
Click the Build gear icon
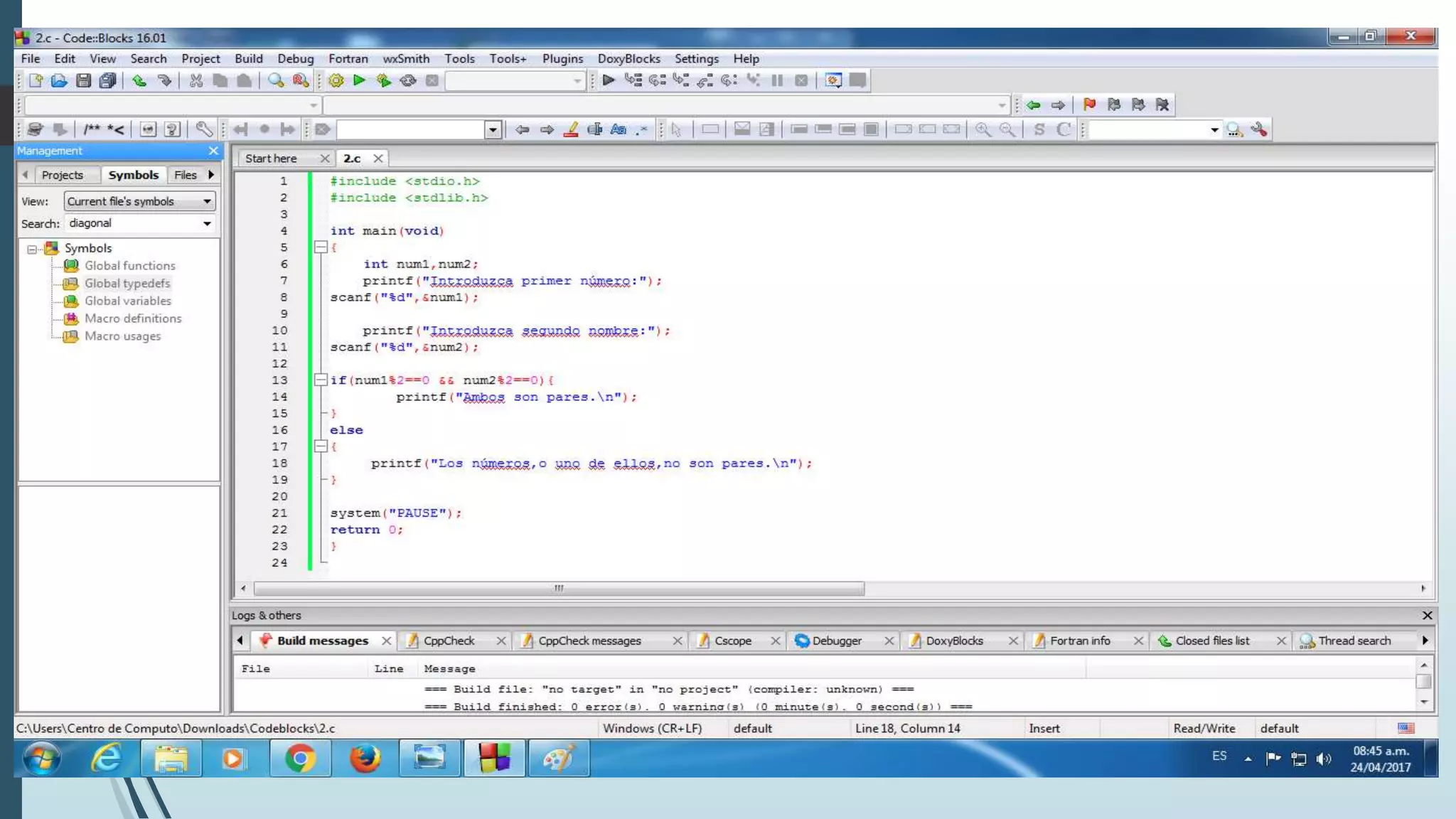pos(336,80)
